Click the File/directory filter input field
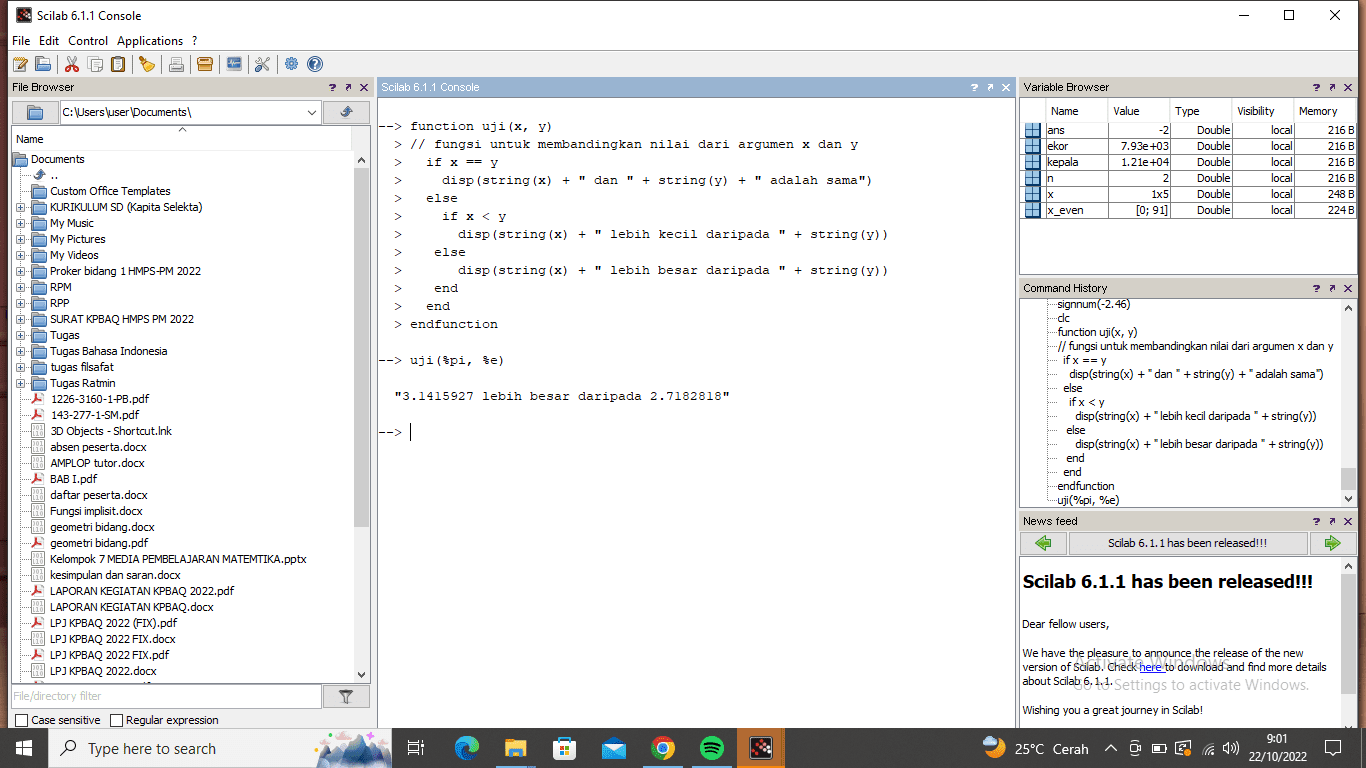Screen dimensions: 1366x768 point(166,696)
